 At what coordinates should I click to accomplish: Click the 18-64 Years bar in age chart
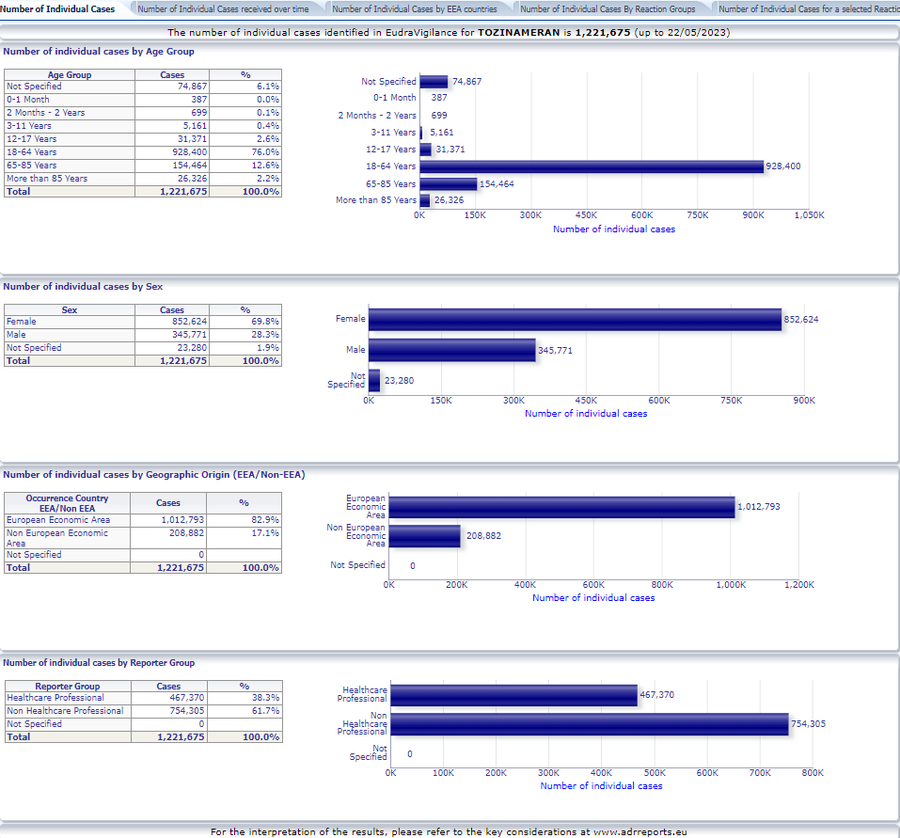coord(591,166)
